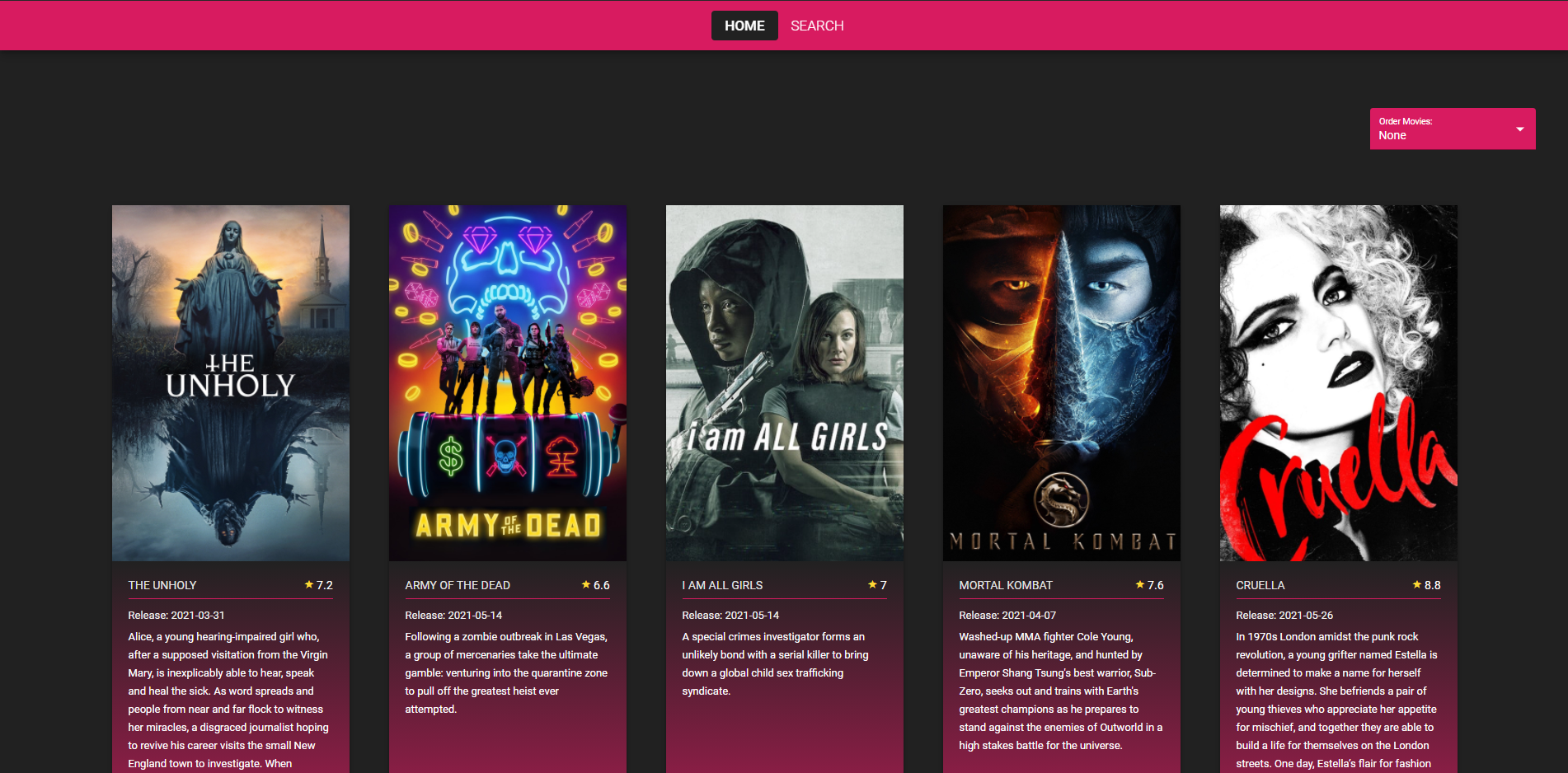
Task: Open the I Am All Girls poster
Action: [785, 383]
